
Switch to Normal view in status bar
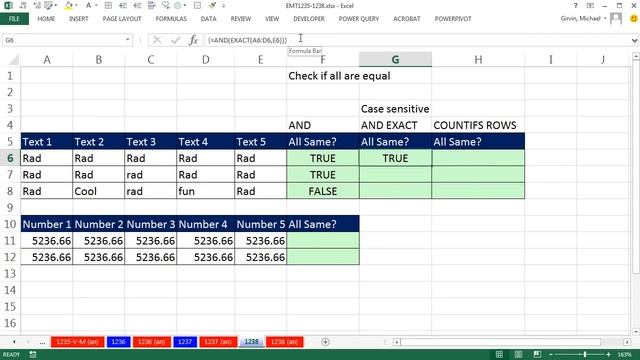point(499,354)
